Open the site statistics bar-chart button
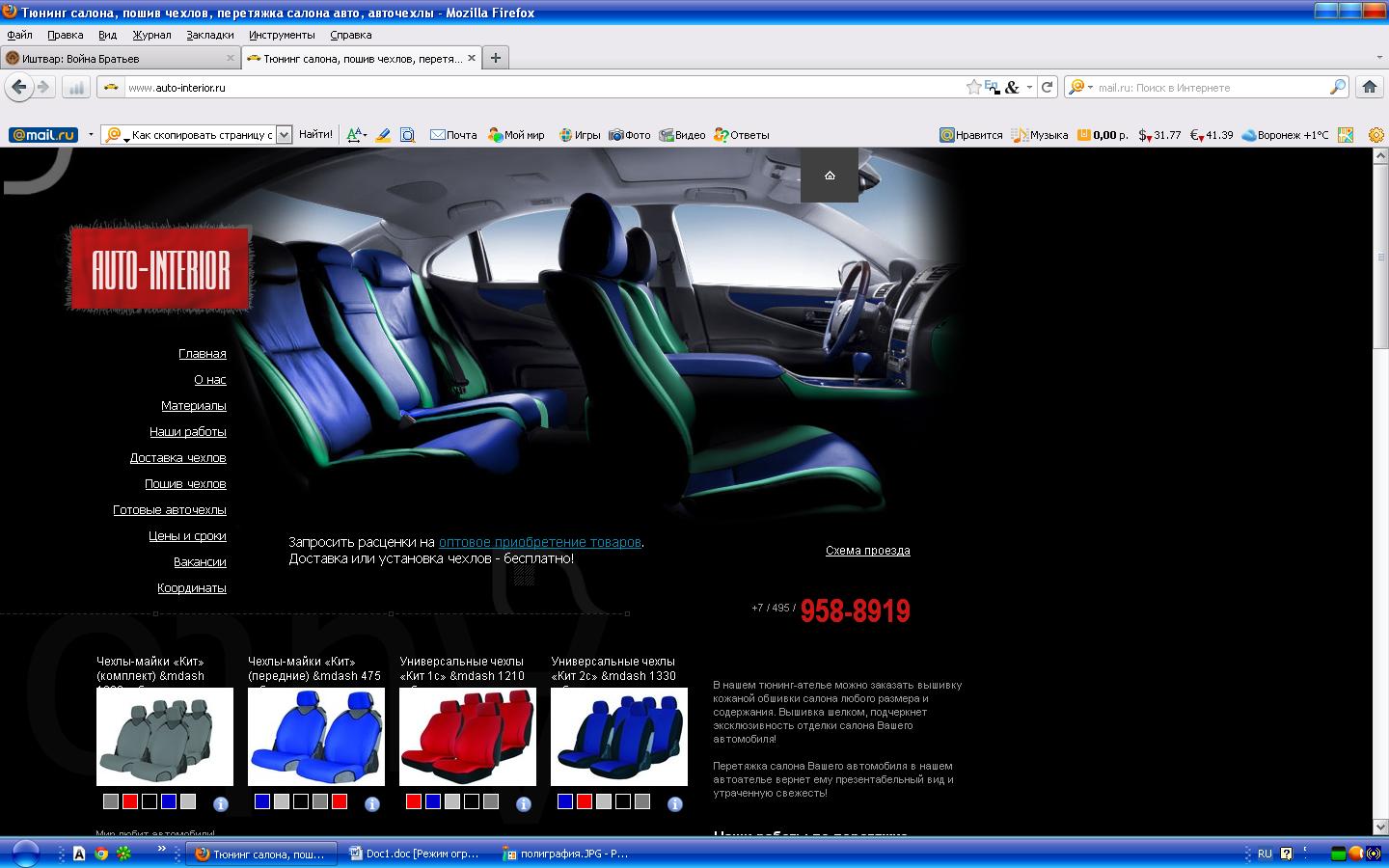1389x868 pixels. (76, 88)
